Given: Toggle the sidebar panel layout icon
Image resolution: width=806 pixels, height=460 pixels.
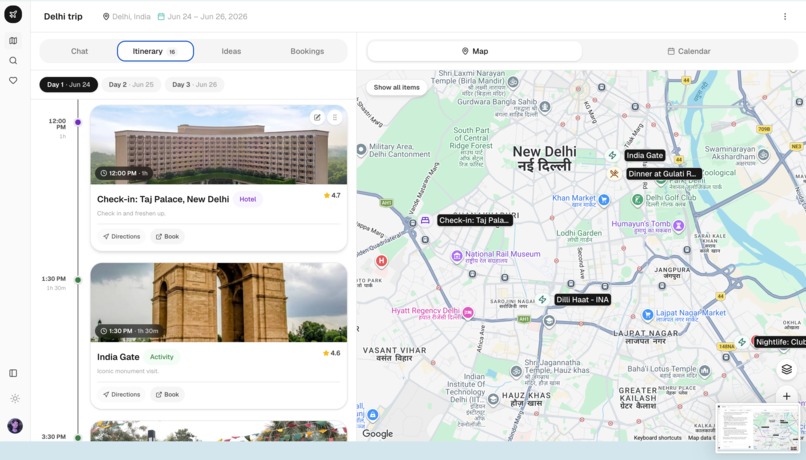Looking at the screenshot, I should click(13, 373).
